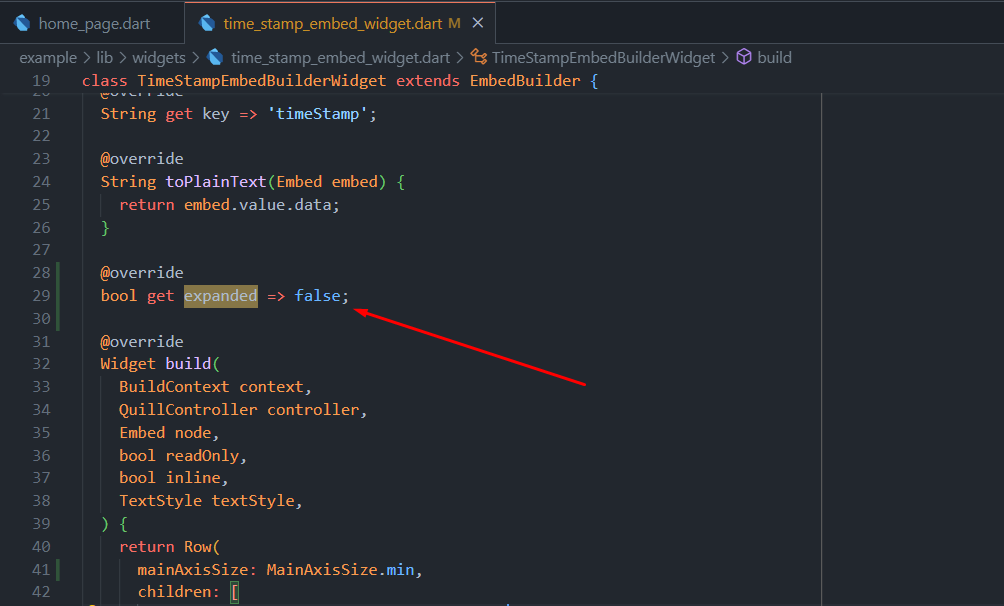This screenshot has height=606, width=1004.
Task: Click line number 29 in the gutter
Action: pyautogui.click(x=40, y=295)
